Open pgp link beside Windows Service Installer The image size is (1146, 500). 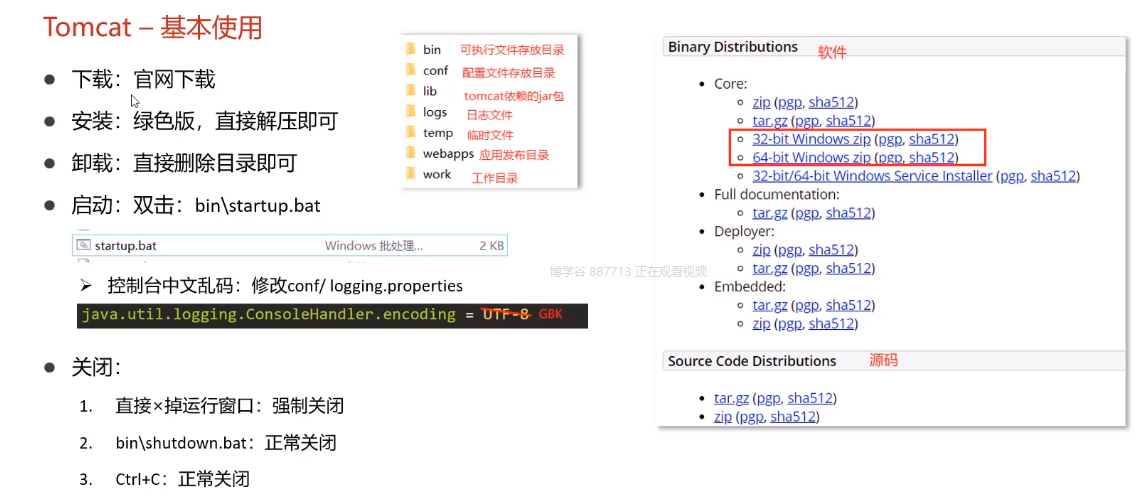pyautogui.click(x=1012, y=175)
